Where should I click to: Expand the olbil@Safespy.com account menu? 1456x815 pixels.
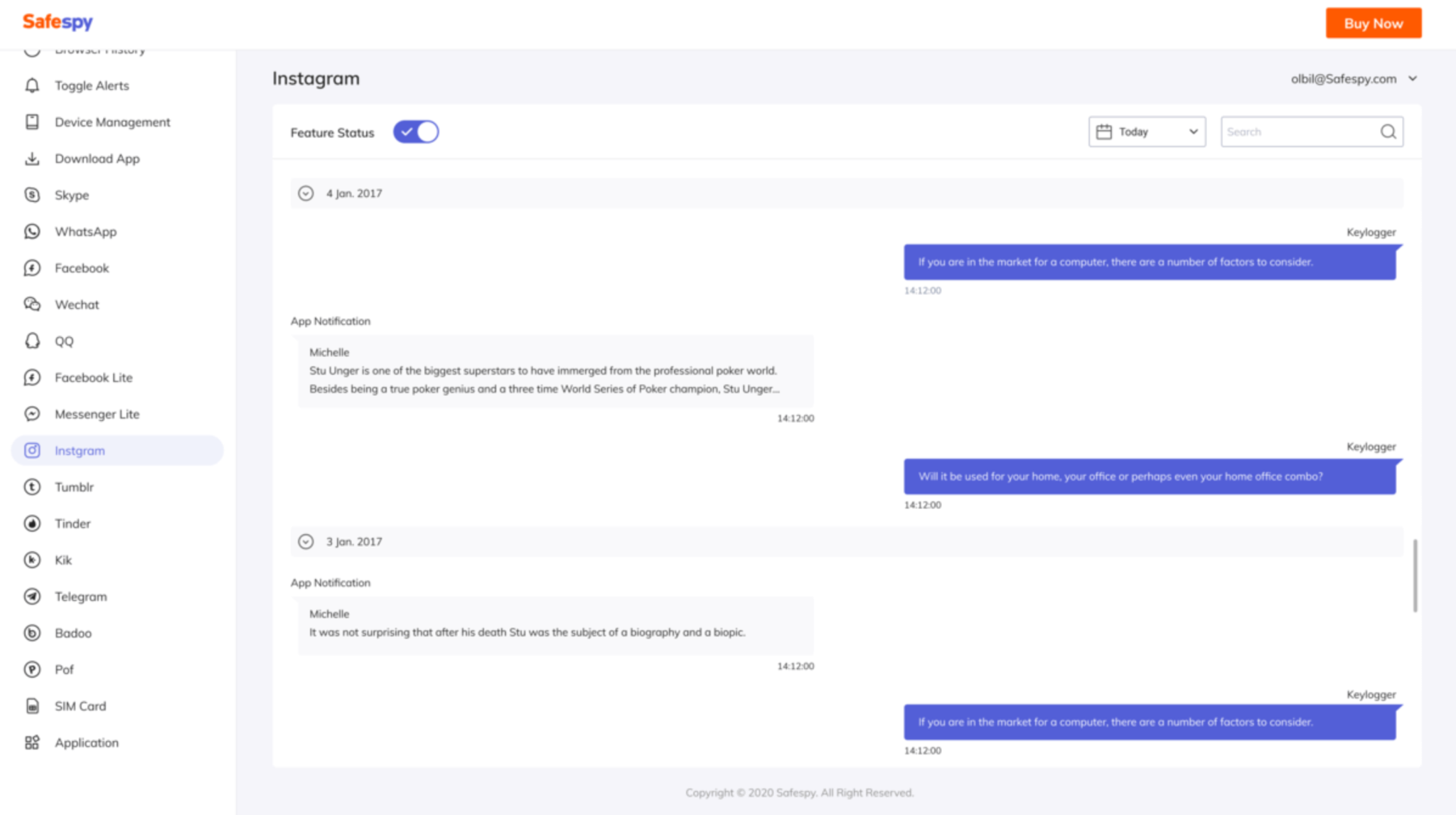point(1413,79)
